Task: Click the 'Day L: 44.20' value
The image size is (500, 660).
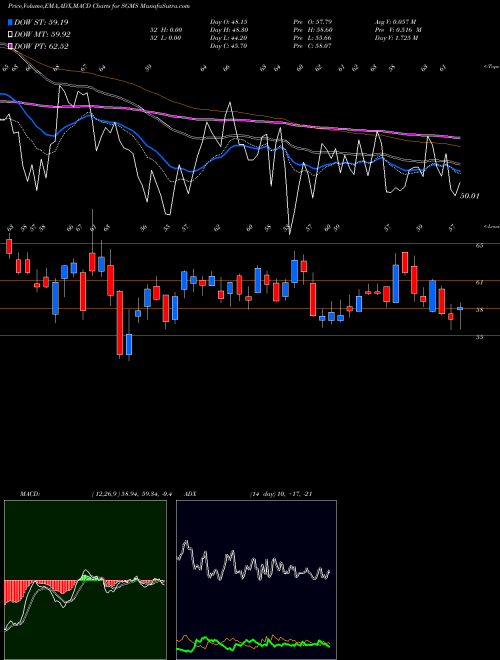Action: [x=228, y=38]
